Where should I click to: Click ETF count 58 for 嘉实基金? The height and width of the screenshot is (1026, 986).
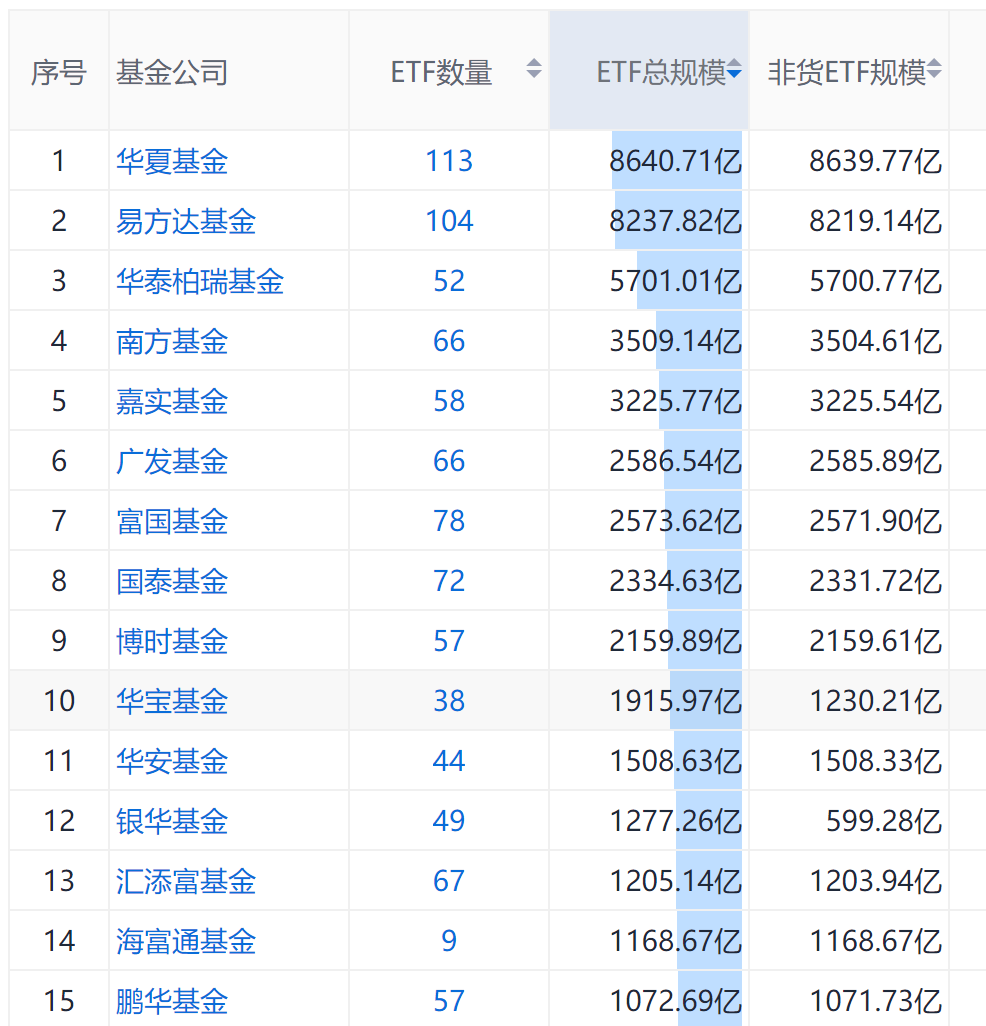449,401
